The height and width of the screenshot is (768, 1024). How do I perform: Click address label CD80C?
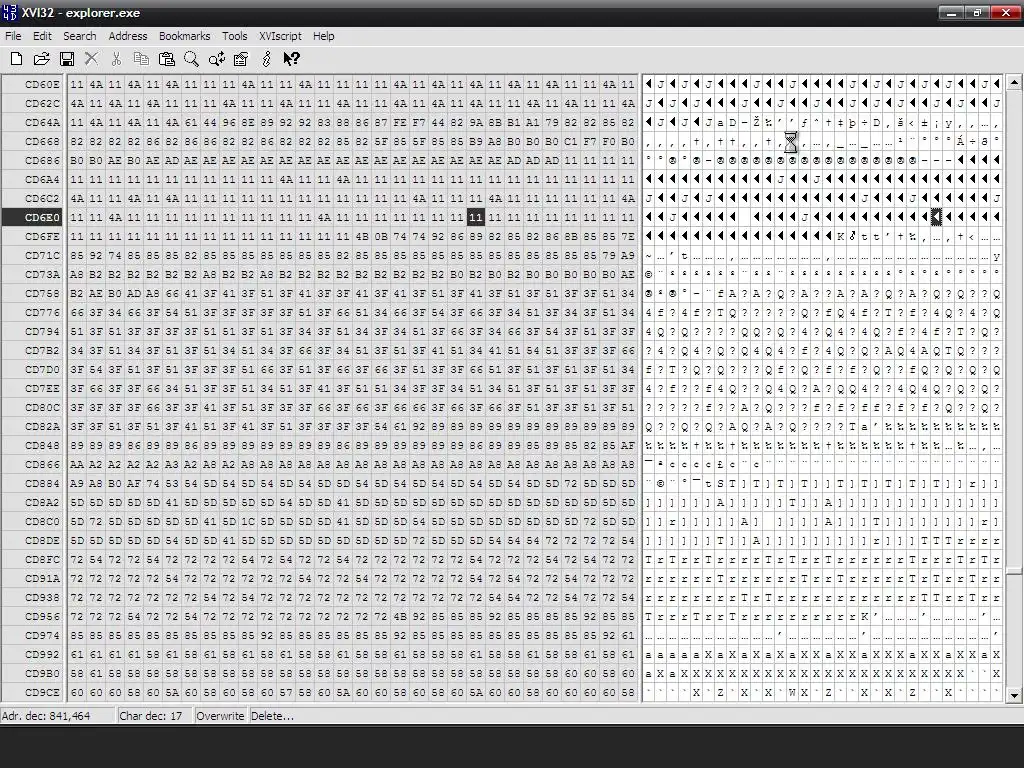42,407
